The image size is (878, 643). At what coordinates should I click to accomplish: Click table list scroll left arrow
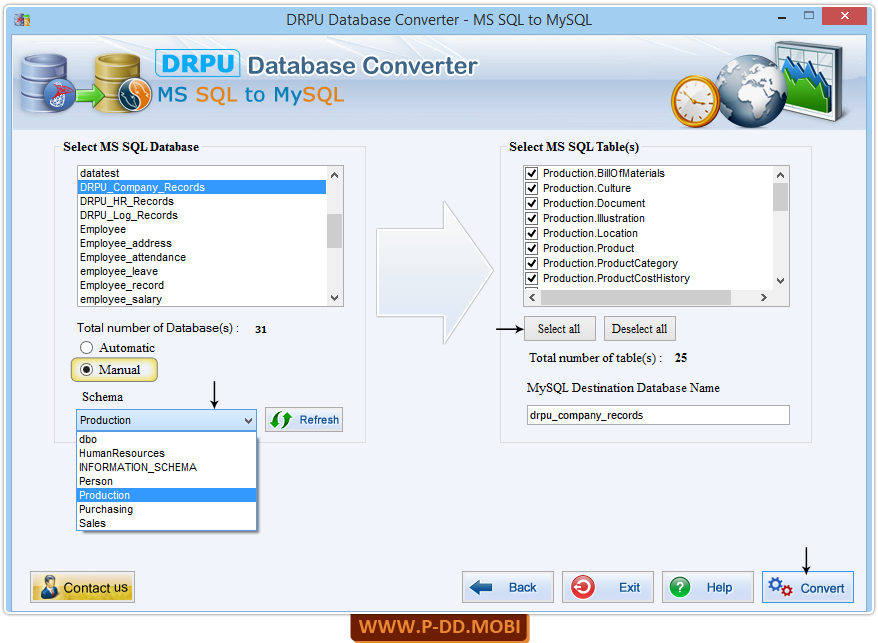coord(533,297)
